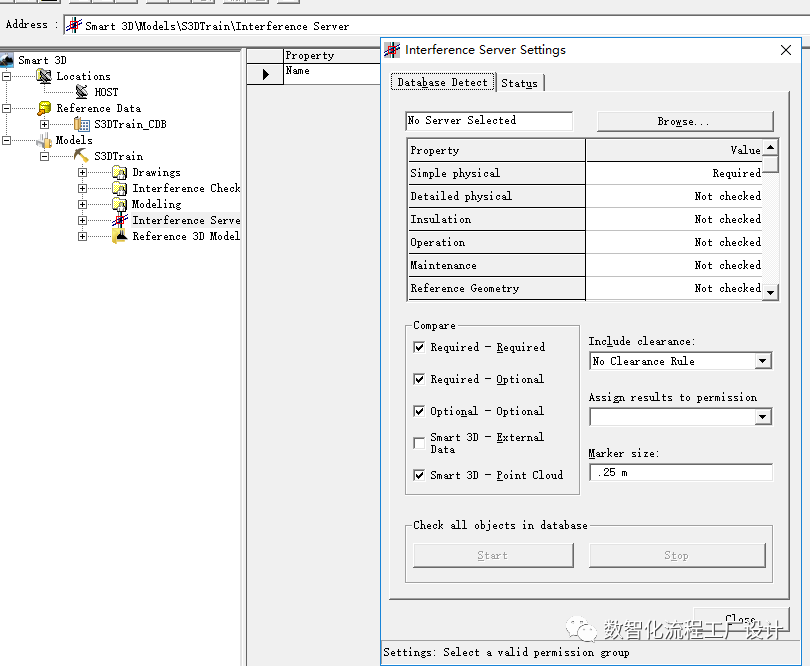Image resolution: width=810 pixels, height=666 pixels.
Task: Collapse the S3DTrain tree node
Action: (44, 157)
